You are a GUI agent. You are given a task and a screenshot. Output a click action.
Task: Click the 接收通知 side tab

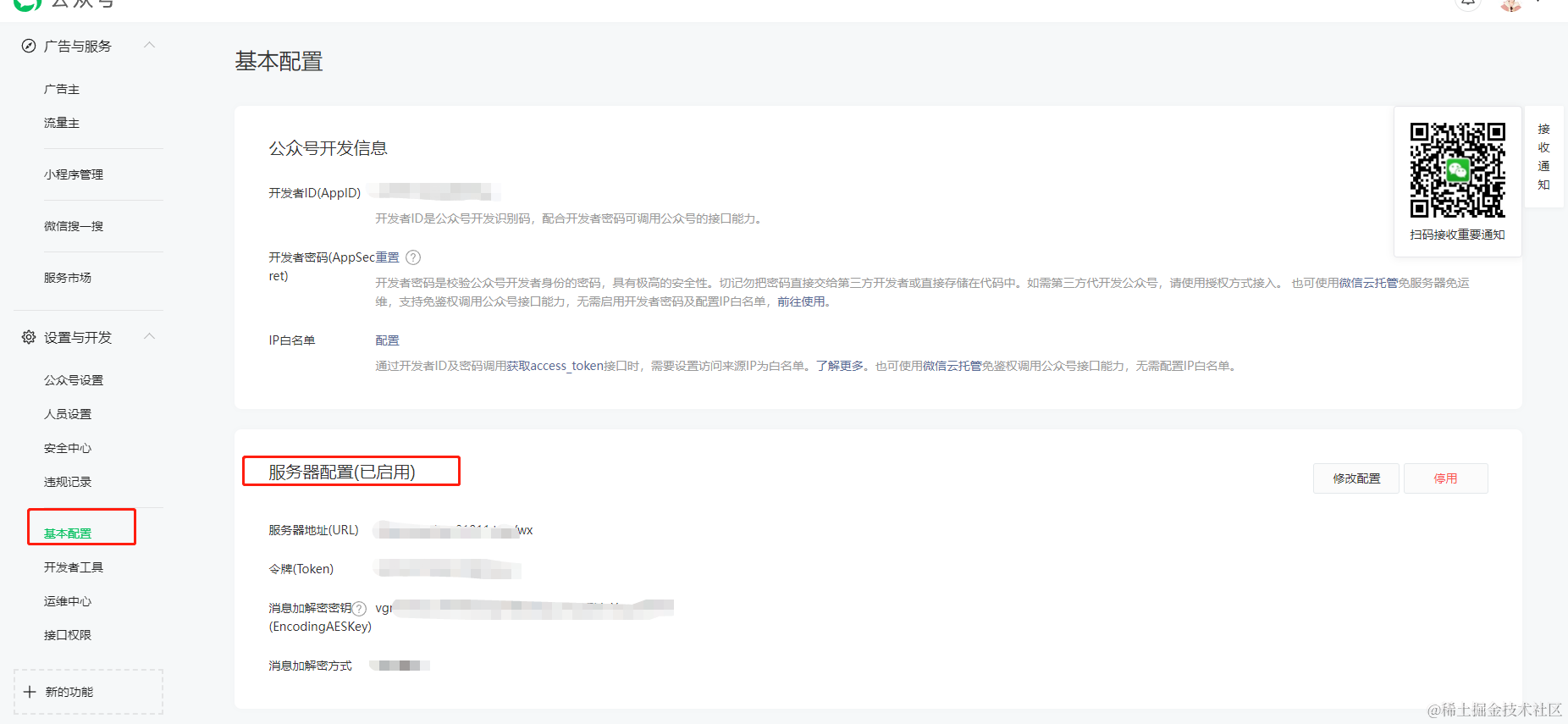(1544, 157)
